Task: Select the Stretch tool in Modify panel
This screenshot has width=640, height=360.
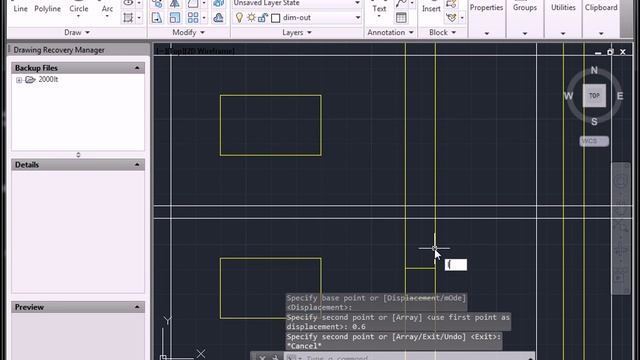Action: click(157, 18)
